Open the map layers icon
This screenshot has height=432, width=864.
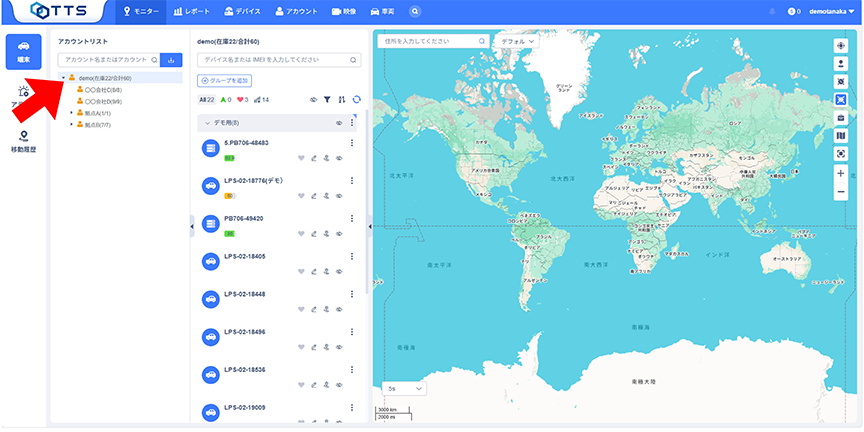coord(840,135)
